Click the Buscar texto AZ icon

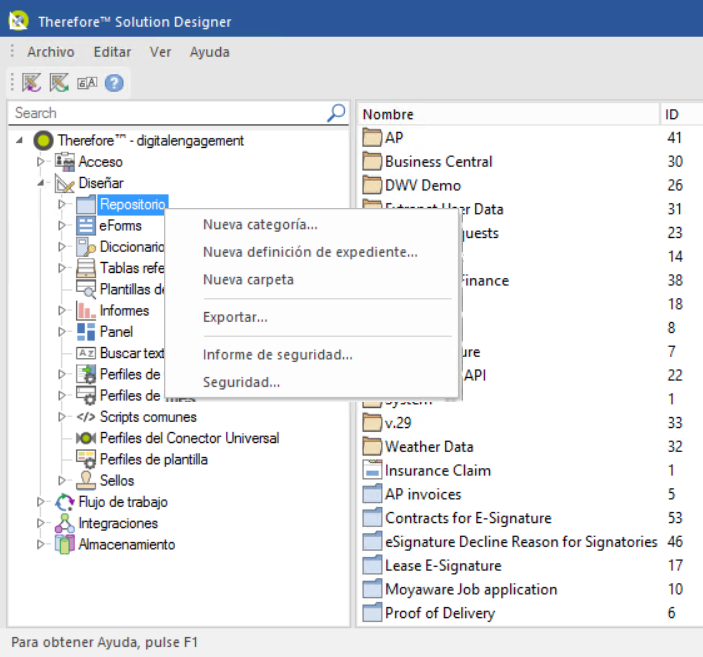[86, 353]
